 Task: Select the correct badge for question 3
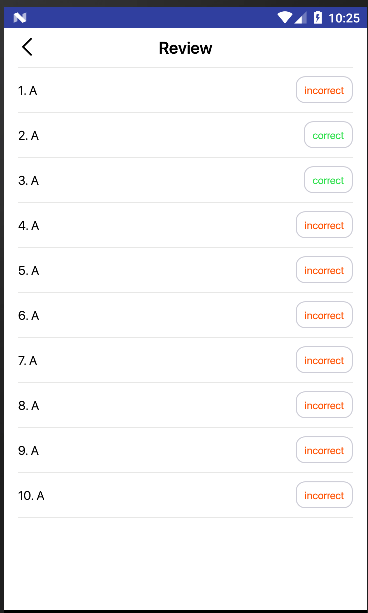tap(329, 180)
